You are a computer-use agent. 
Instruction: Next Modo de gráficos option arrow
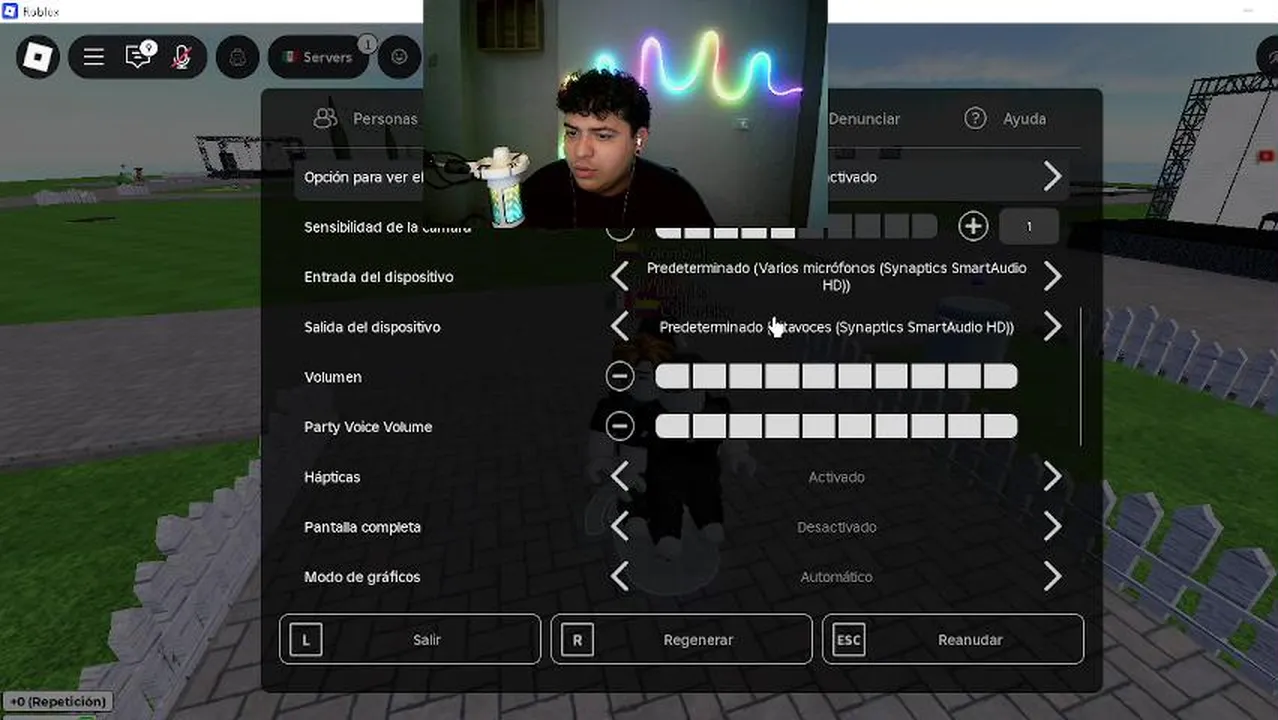(1052, 577)
